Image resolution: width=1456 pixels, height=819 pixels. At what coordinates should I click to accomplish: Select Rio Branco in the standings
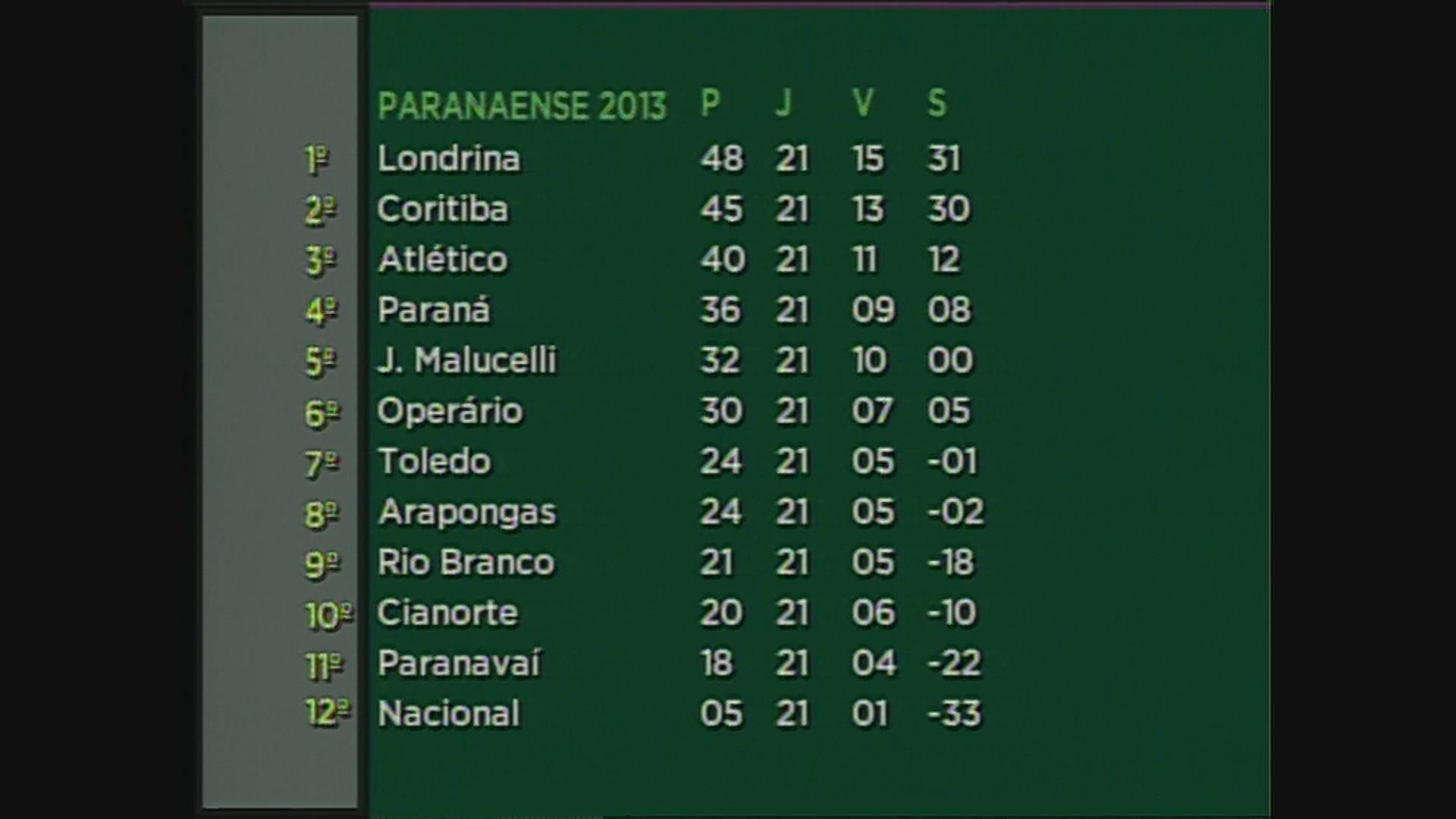pos(466,562)
